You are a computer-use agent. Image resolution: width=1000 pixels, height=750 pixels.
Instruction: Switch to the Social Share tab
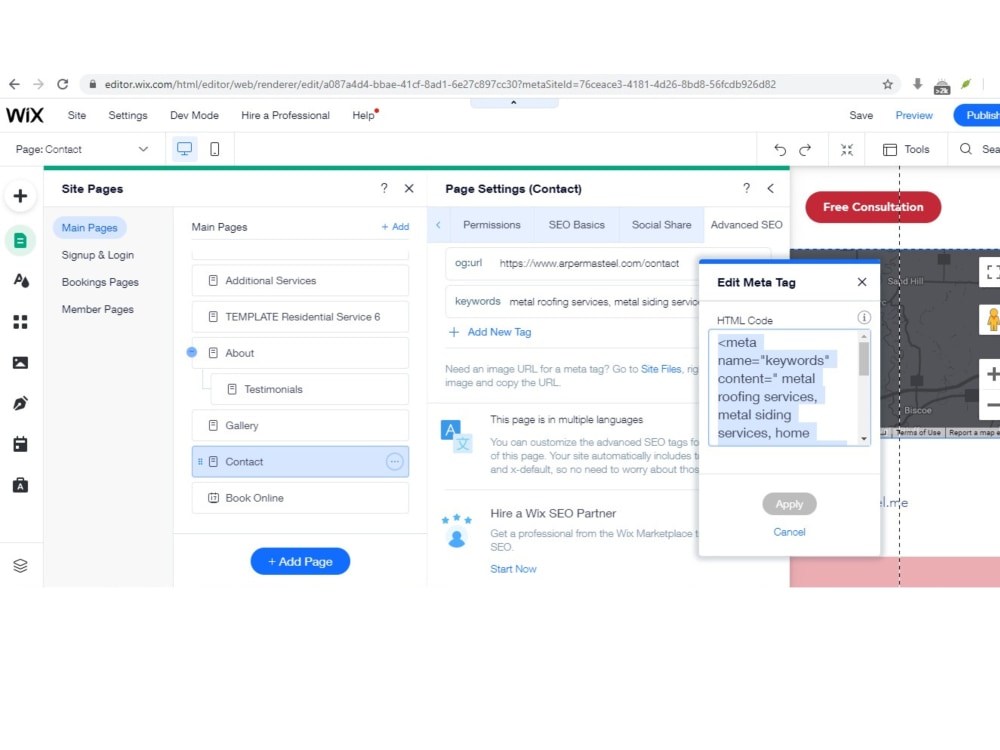tap(661, 224)
